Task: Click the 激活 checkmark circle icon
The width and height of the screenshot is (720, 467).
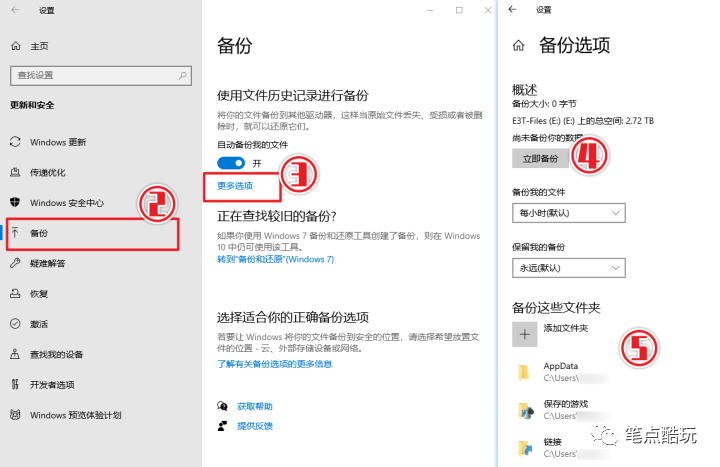Action: 15,323
